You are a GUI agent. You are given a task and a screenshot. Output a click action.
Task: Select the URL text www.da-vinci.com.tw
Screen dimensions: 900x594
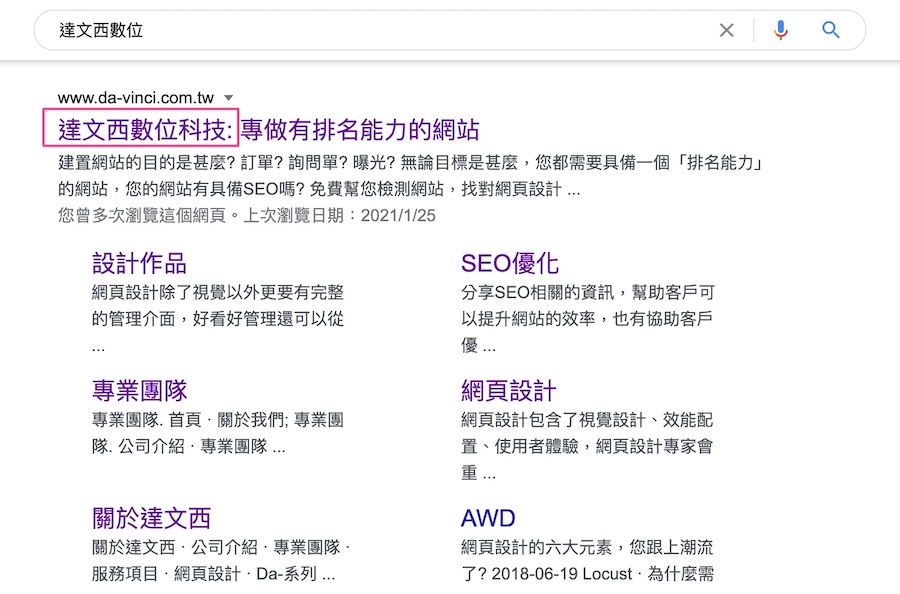[136, 98]
